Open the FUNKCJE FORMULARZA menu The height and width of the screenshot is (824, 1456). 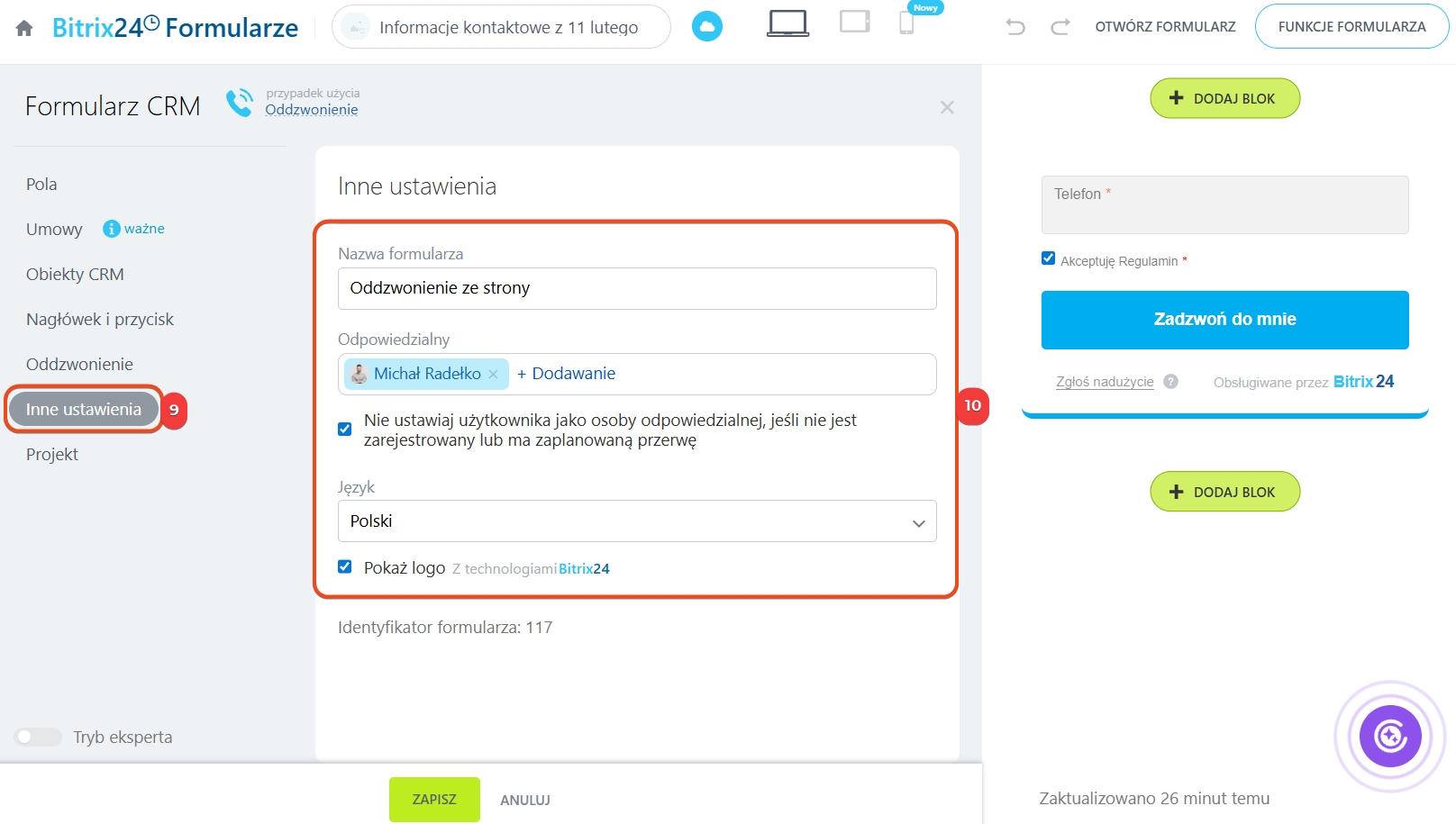[x=1351, y=27]
